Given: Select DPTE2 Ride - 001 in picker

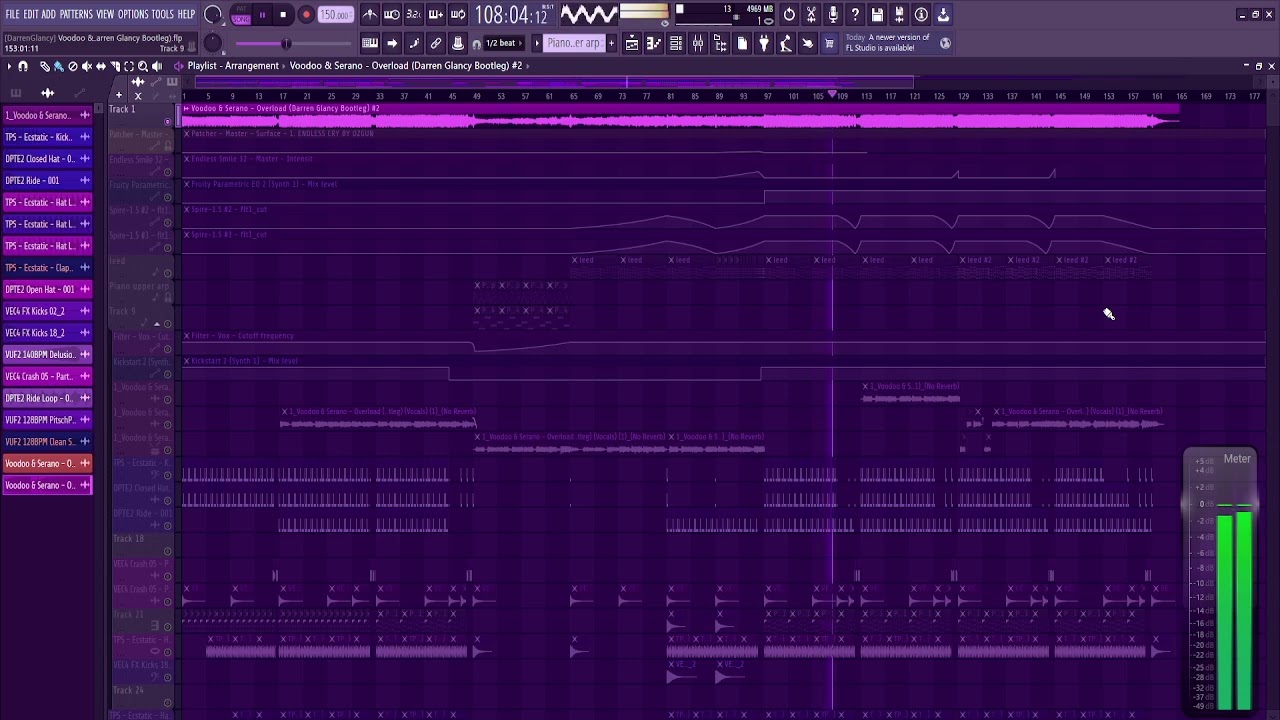Looking at the screenshot, I should pos(47,181).
